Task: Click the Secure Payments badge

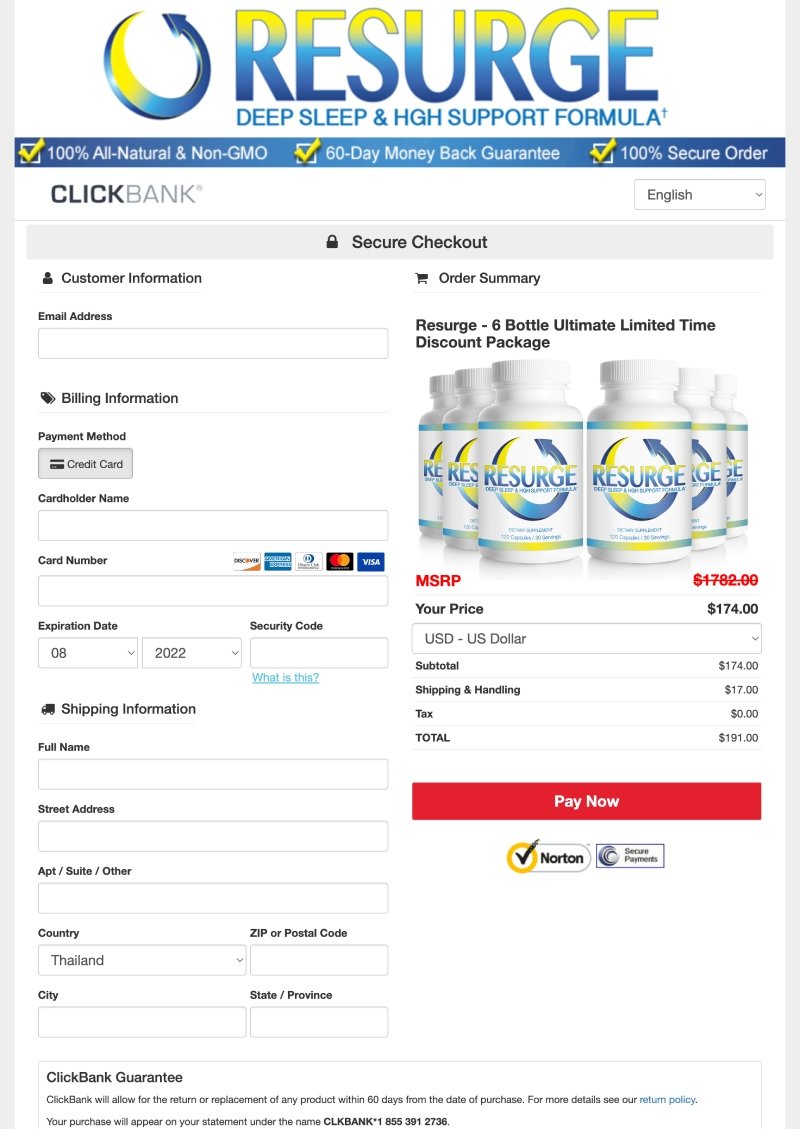Action: coord(630,855)
